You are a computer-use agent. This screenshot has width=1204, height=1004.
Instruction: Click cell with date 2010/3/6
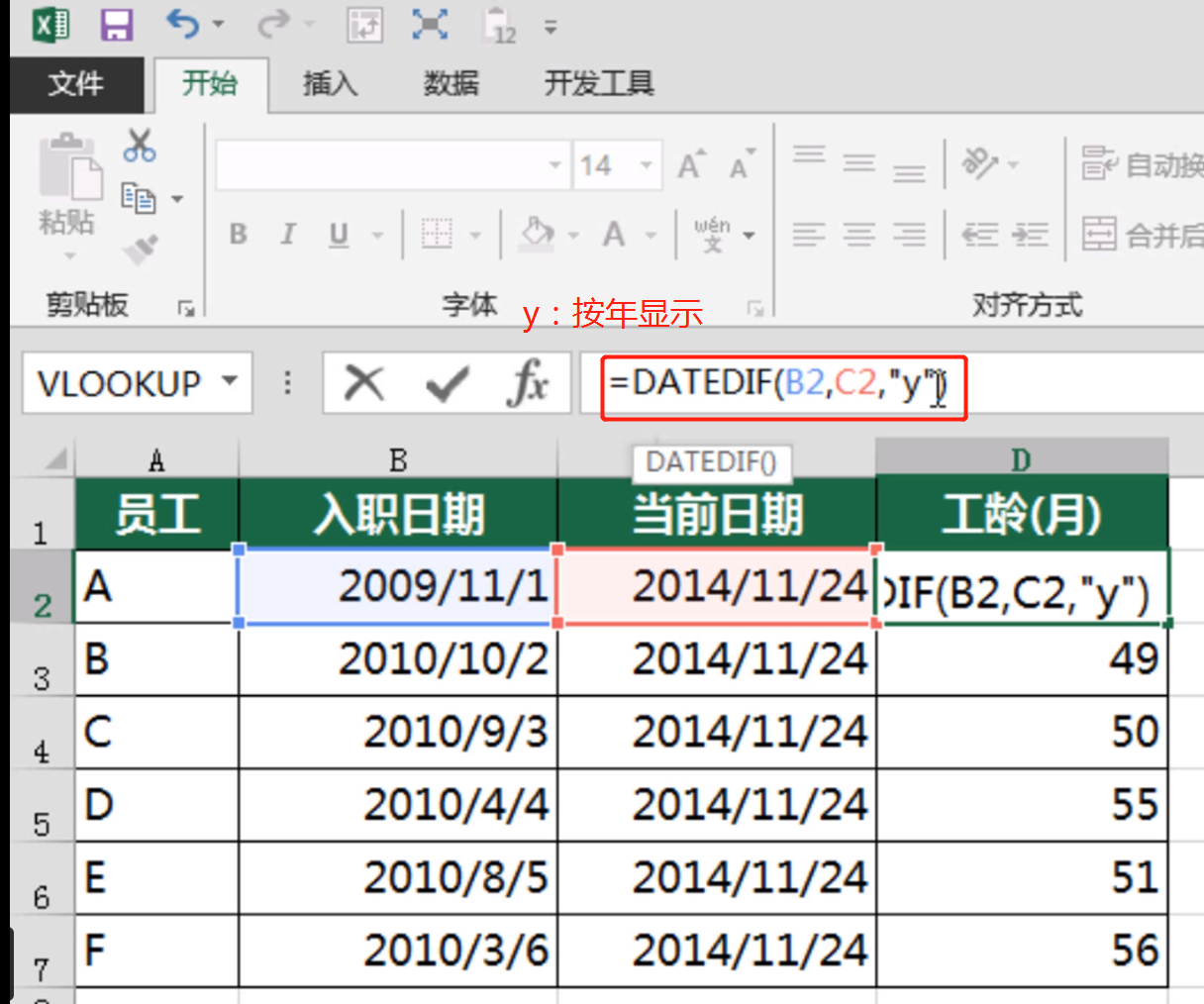398,951
